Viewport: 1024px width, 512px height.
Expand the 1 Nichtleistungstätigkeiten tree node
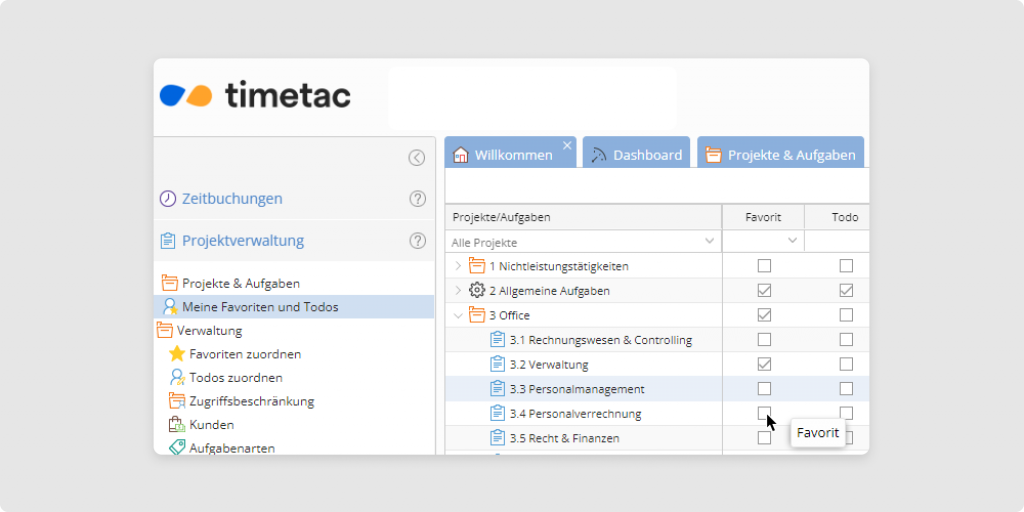pos(458,266)
